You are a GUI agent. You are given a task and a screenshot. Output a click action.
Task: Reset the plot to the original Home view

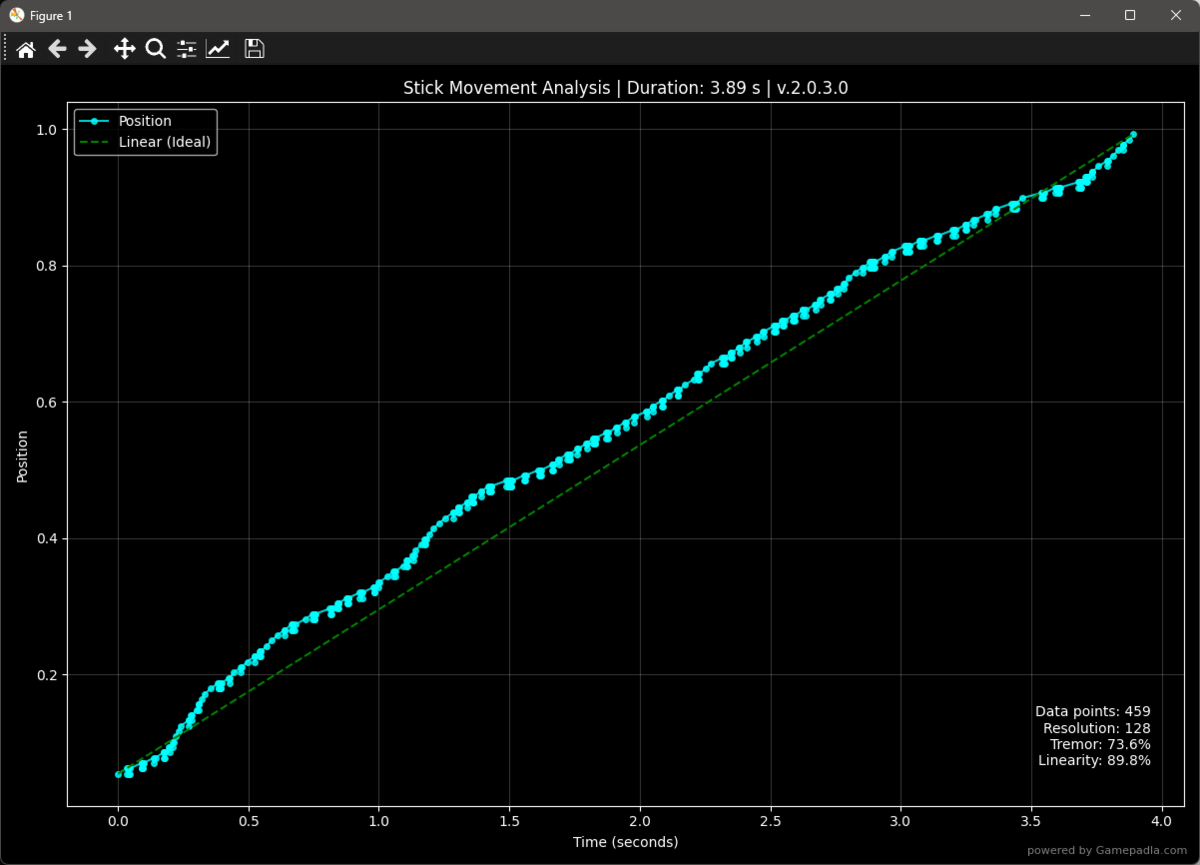pos(26,49)
